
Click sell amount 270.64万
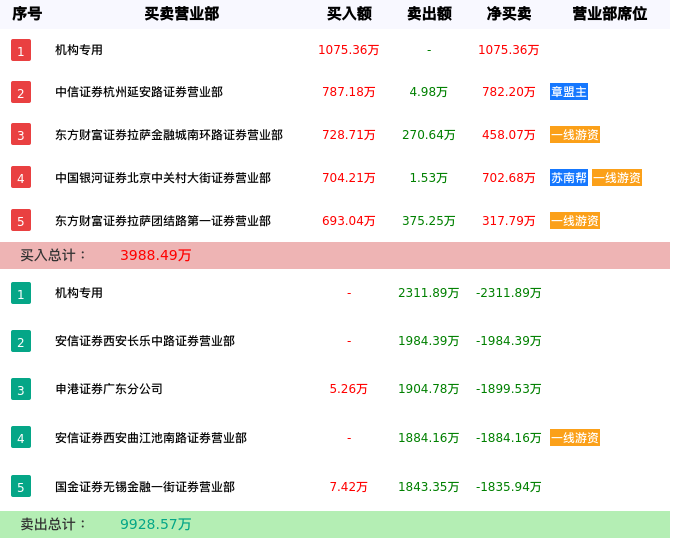[x=429, y=134]
